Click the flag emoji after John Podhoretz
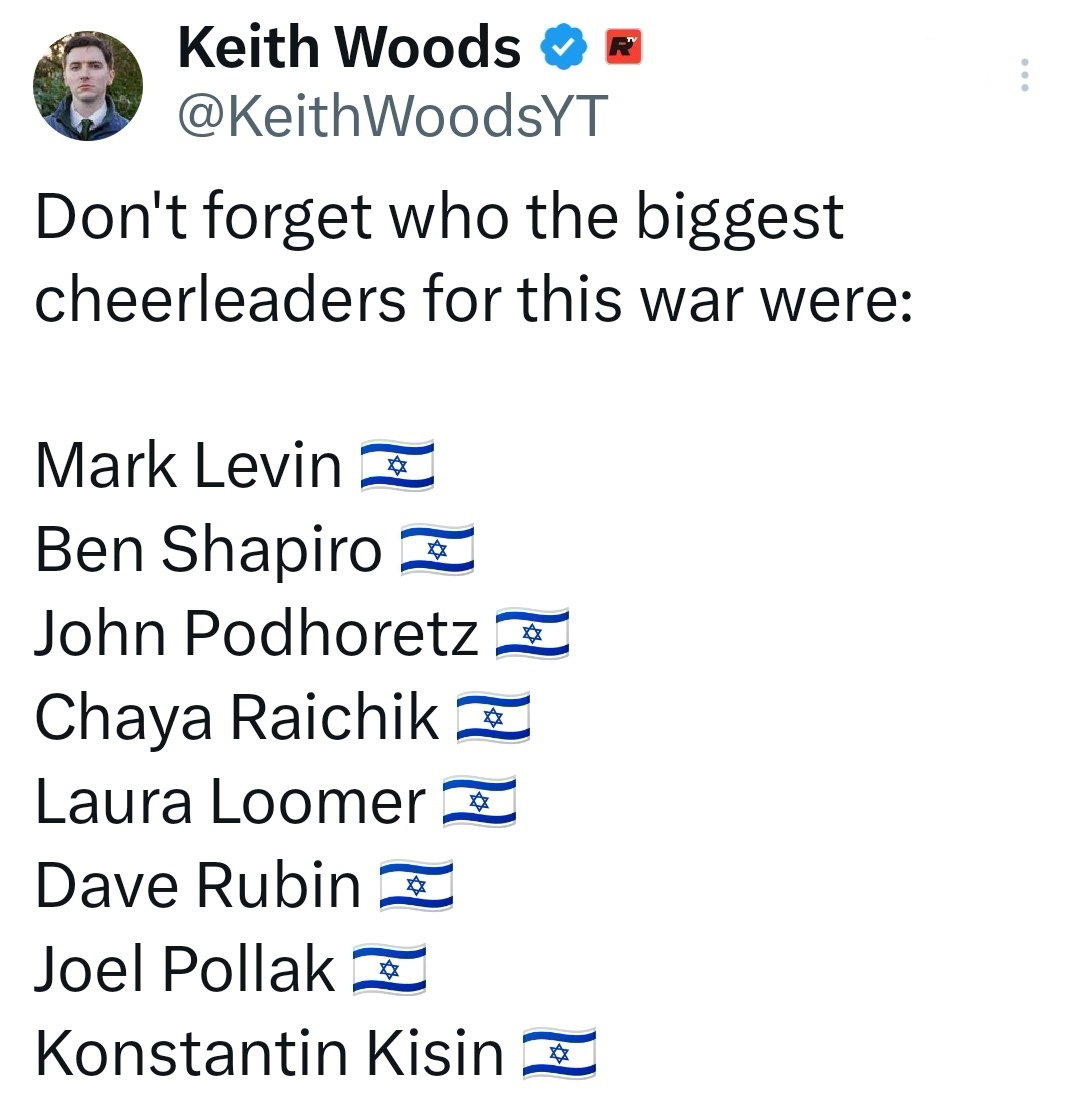The height and width of the screenshot is (1105, 1080). (x=532, y=634)
